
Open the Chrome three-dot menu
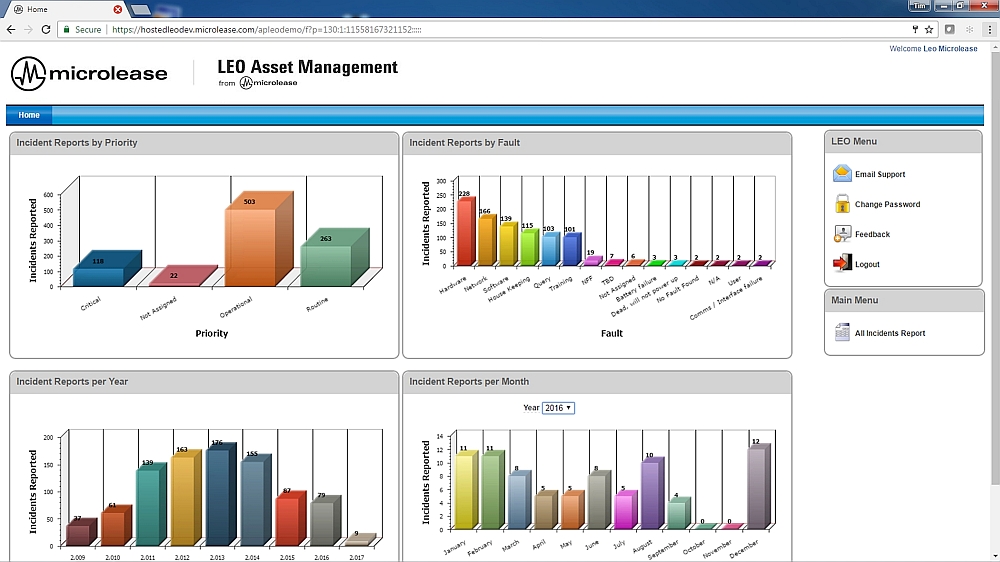coord(988,30)
